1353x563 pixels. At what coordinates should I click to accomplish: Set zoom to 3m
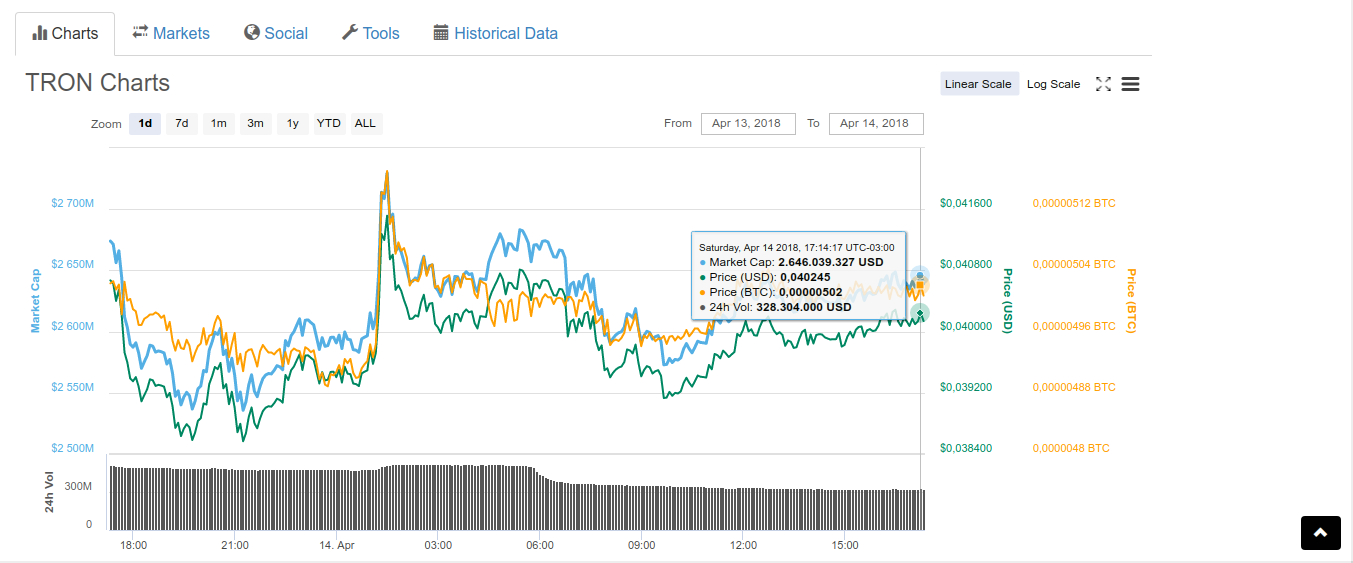pyautogui.click(x=256, y=124)
